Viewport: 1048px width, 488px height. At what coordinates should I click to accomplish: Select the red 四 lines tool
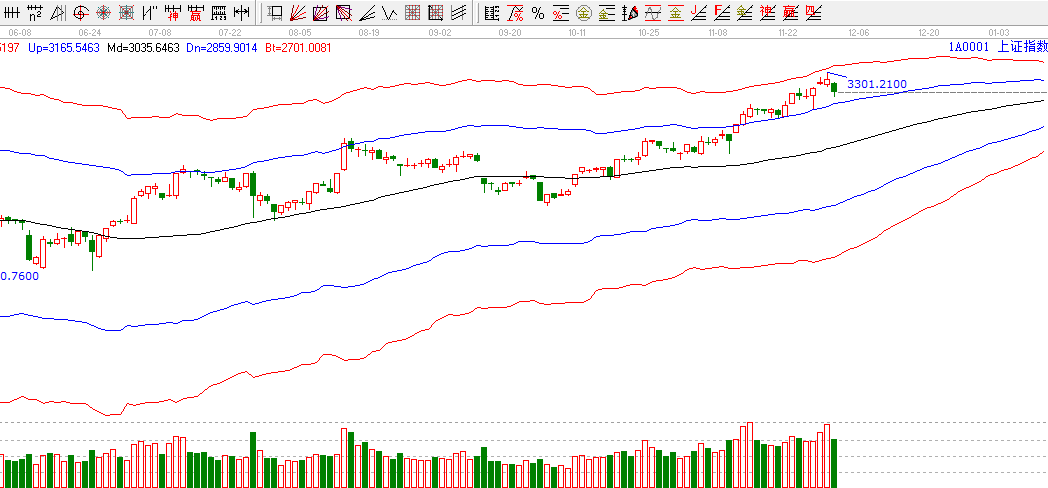tap(813, 13)
